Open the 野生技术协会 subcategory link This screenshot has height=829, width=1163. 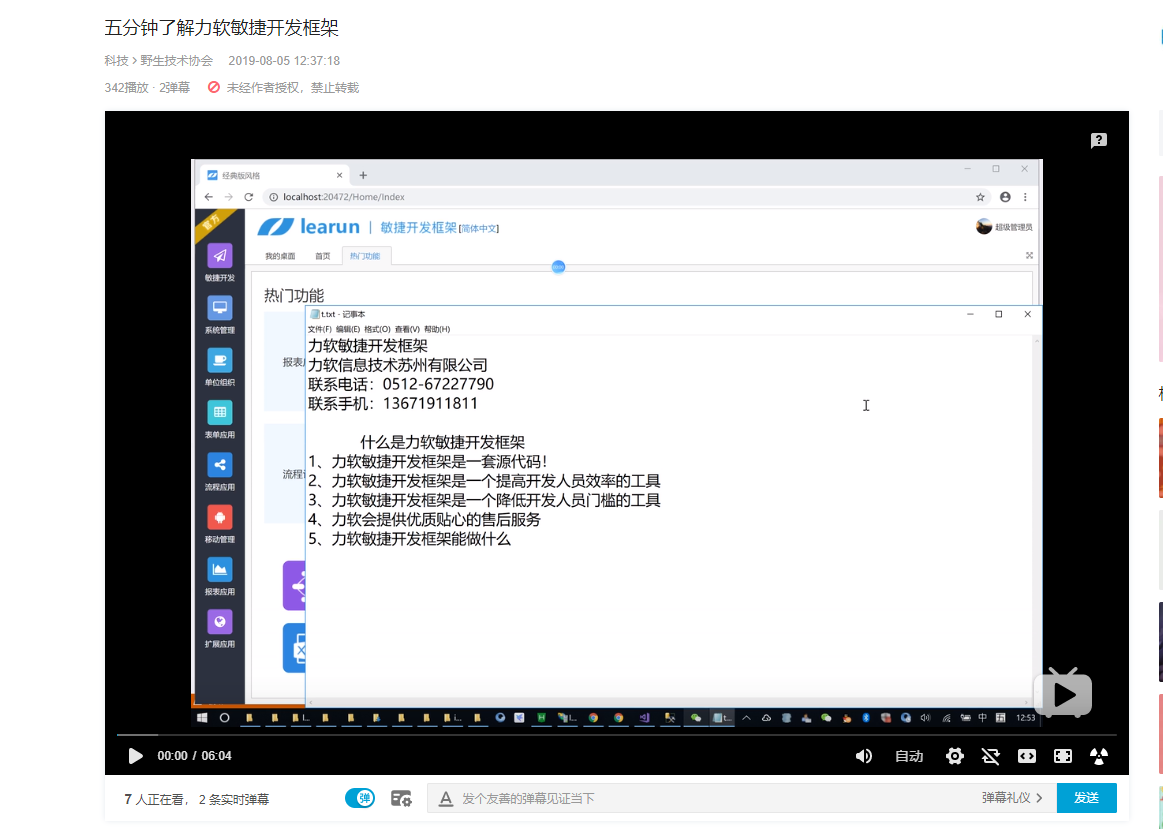click(177, 61)
